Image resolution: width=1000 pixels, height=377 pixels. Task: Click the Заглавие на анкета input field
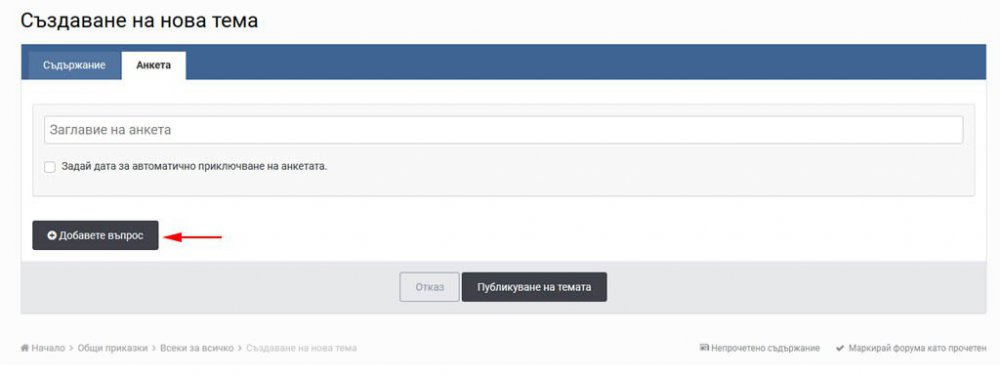503,129
